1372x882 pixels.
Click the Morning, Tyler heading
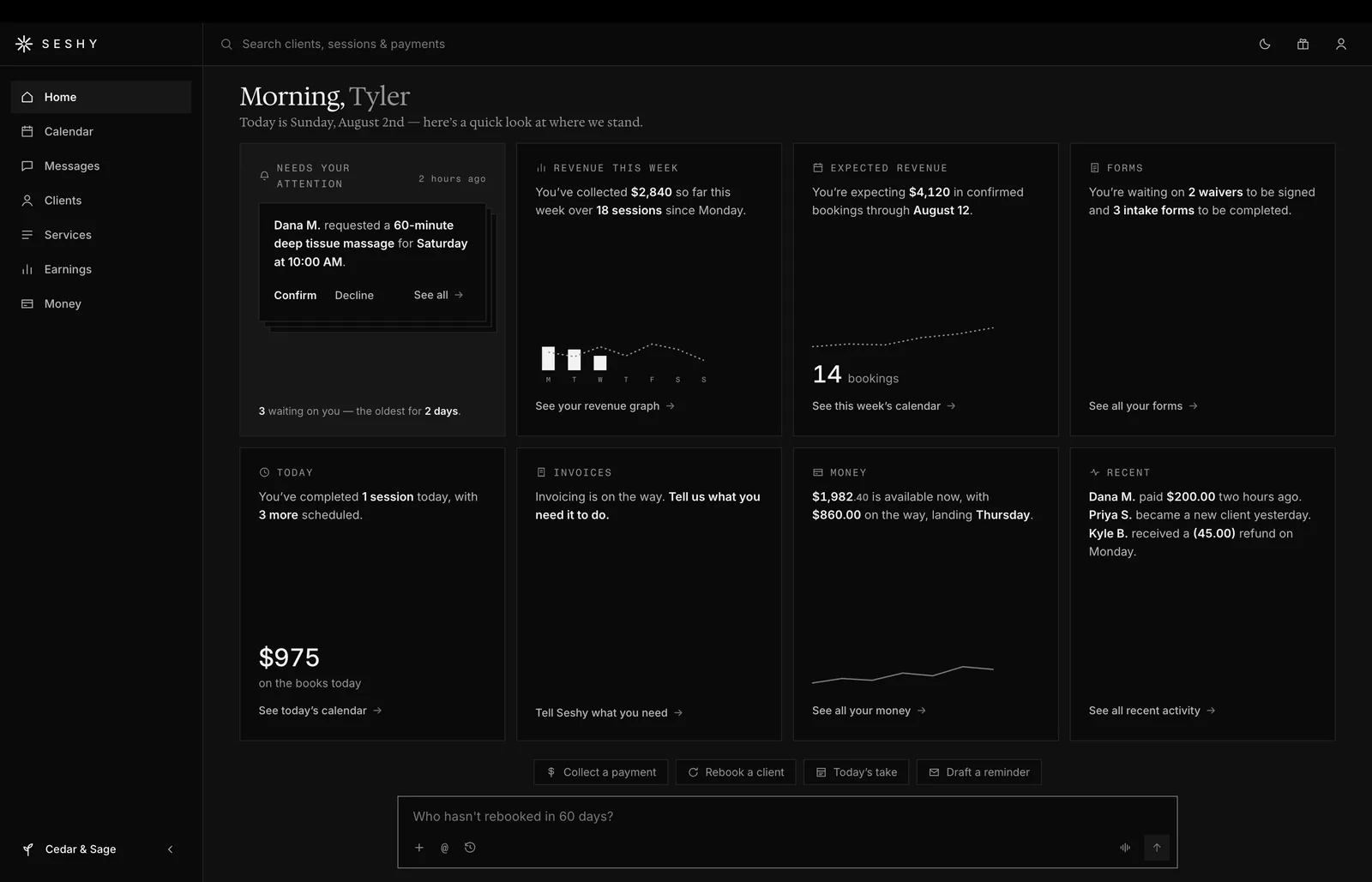(325, 96)
